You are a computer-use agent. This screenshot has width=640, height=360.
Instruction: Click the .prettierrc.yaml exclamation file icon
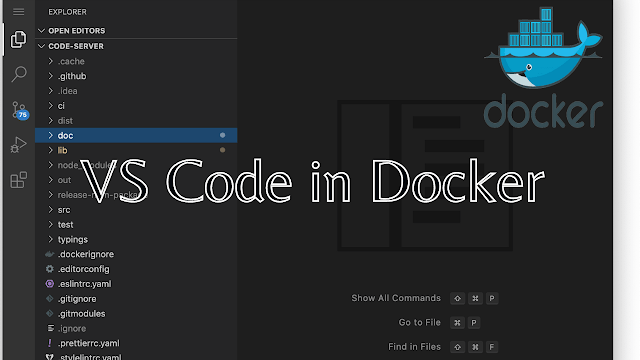point(49,343)
